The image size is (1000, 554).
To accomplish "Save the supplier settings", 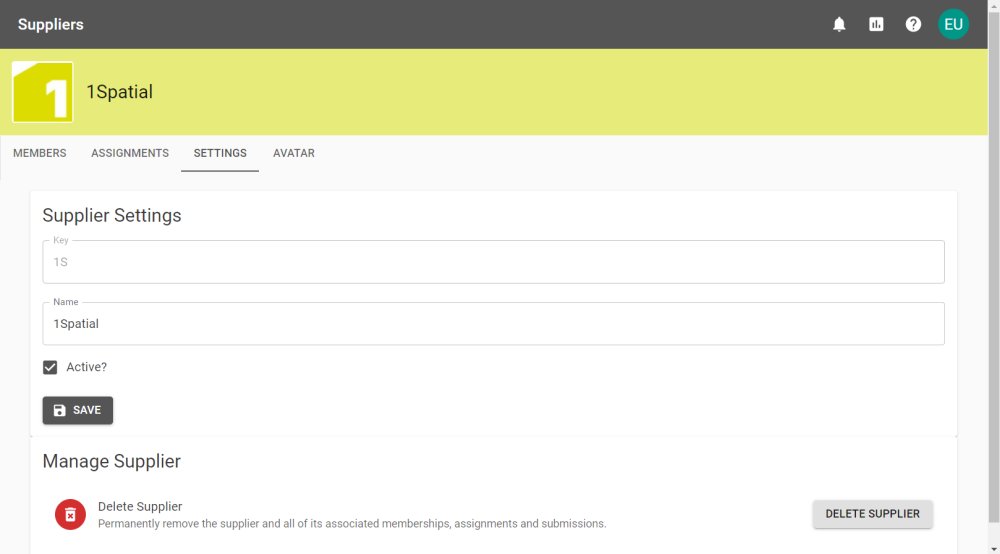I will [78, 411].
